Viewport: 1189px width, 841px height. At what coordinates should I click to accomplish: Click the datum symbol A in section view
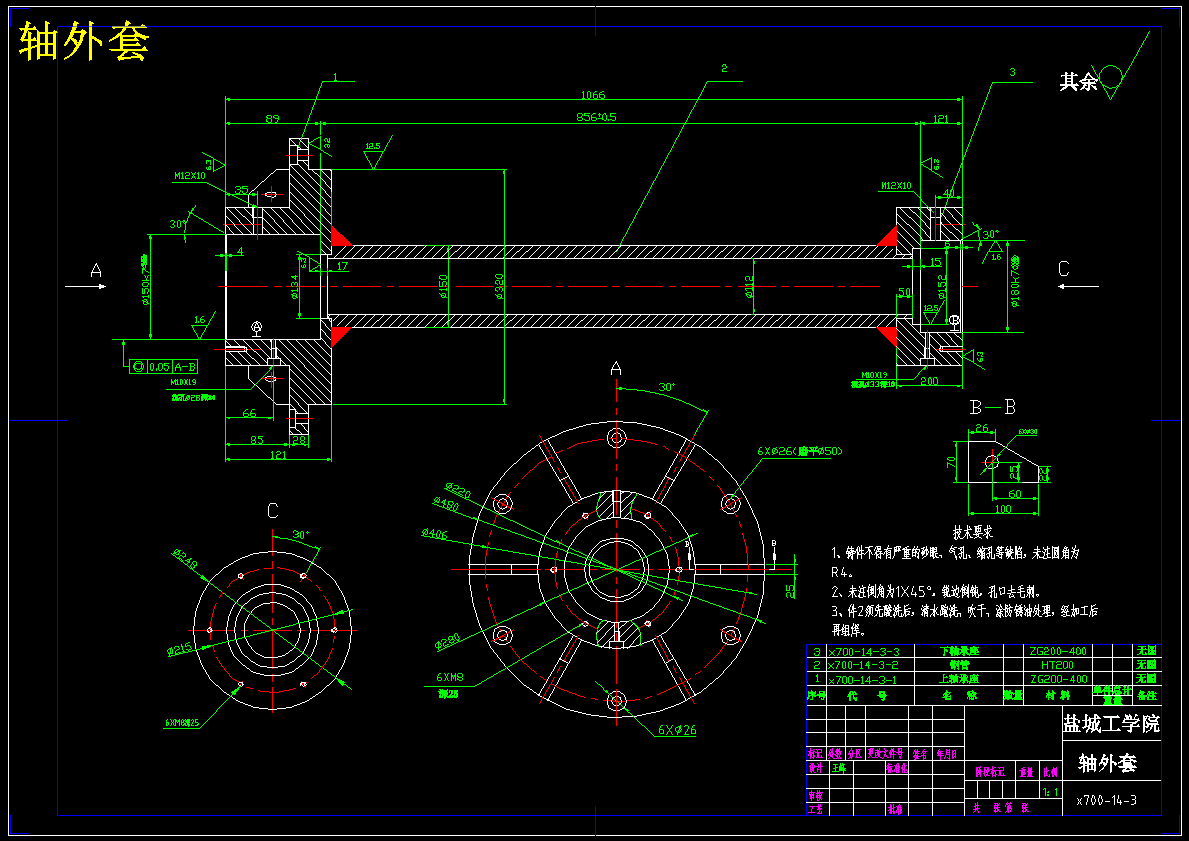(256, 327)
